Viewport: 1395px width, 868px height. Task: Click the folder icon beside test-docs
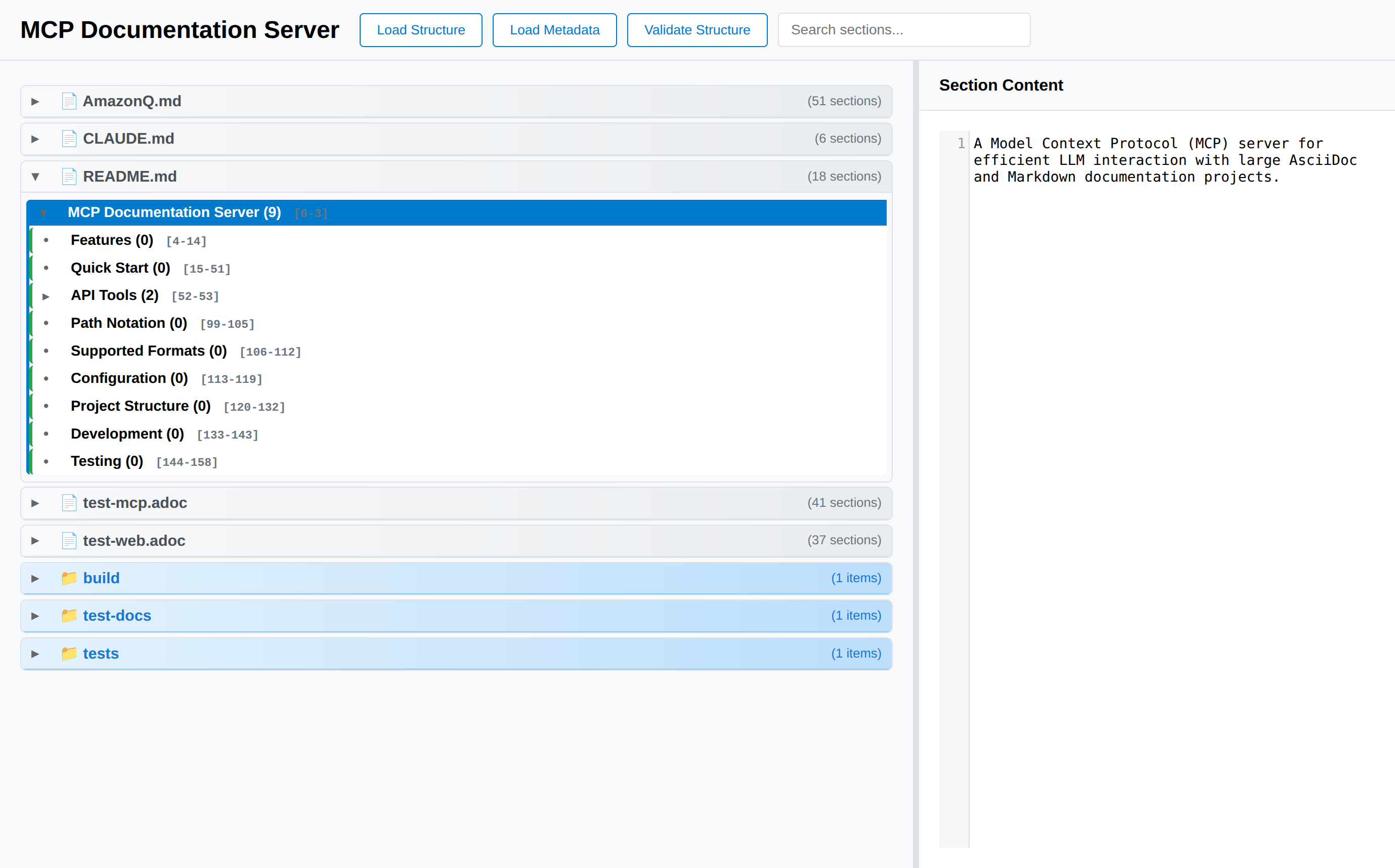pos(69,616)
